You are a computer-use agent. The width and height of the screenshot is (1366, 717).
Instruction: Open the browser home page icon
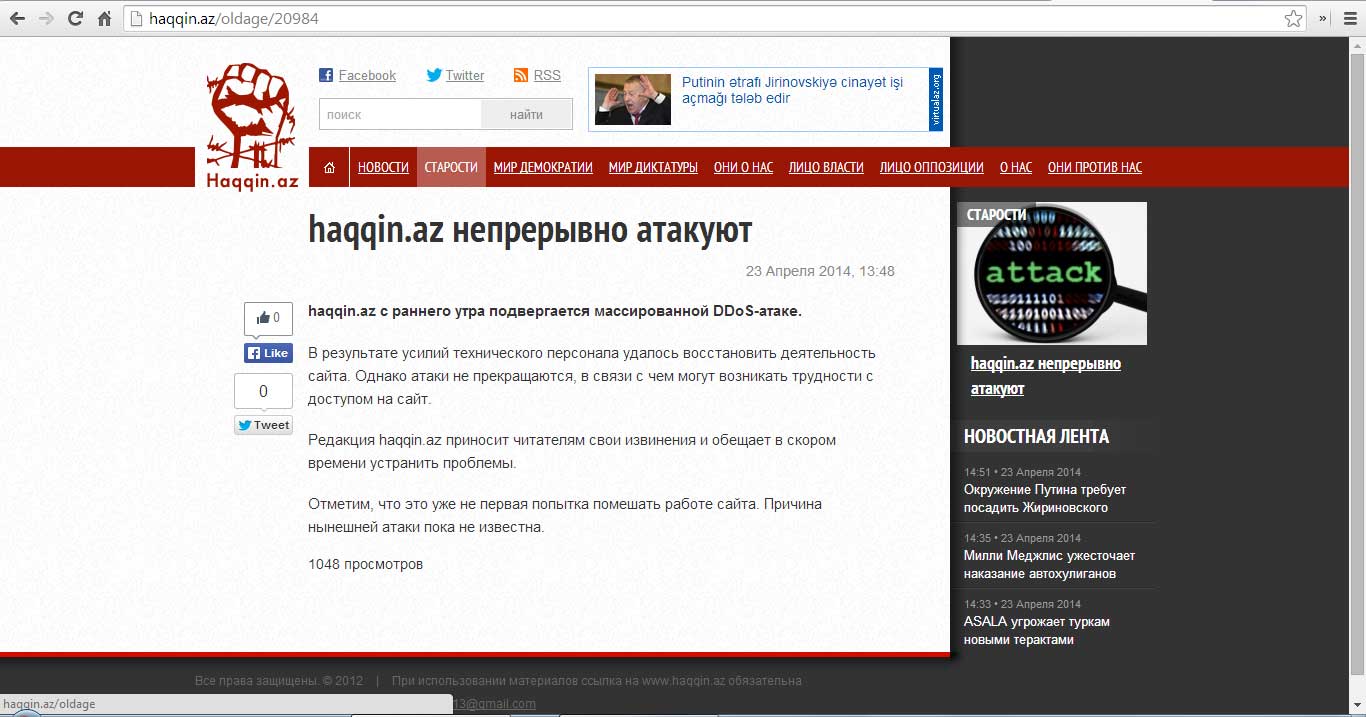(104, 19)
